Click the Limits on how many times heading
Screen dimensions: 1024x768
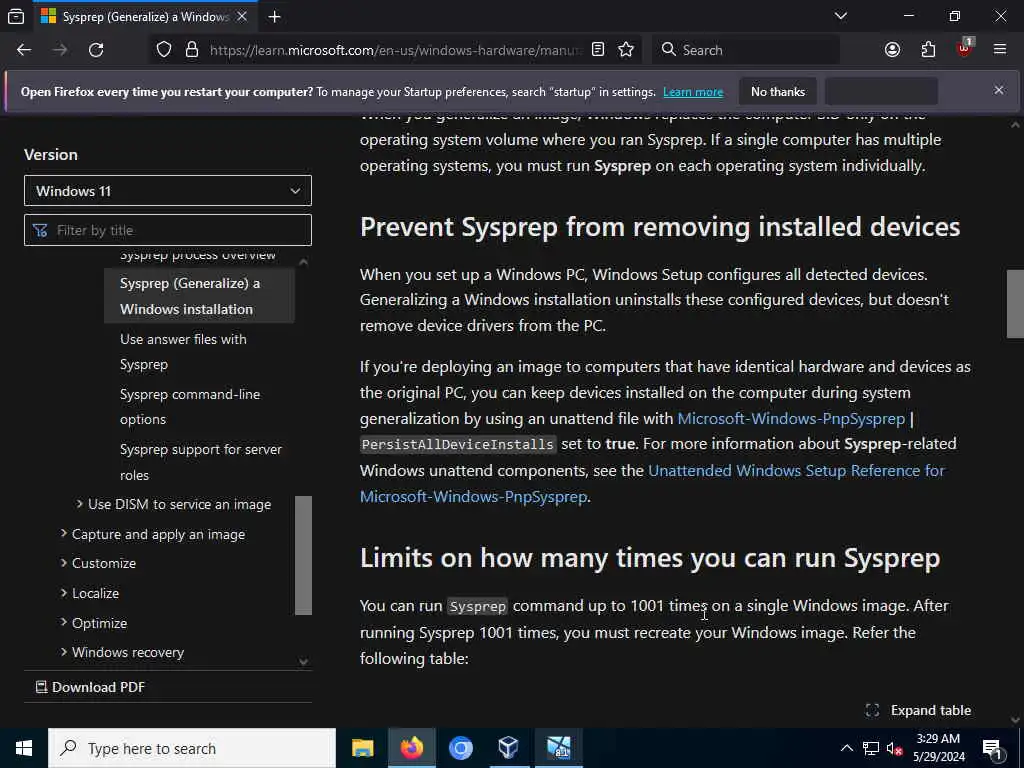650,558
